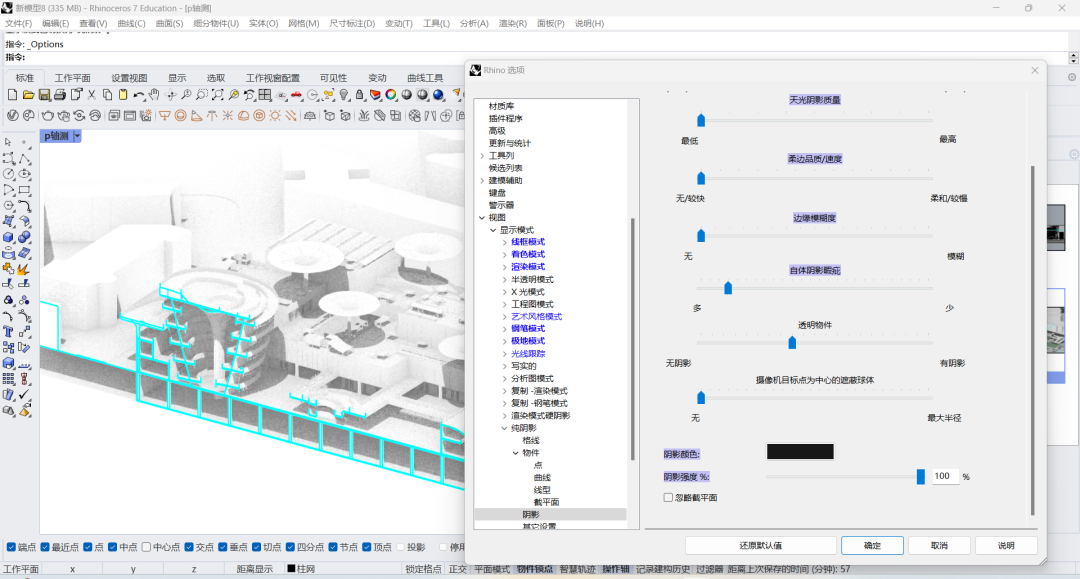The image size is (1080, 579).
Task: Select the Circle tool in left sidebar
Action: pyautogui.click(x=8, y=173)
